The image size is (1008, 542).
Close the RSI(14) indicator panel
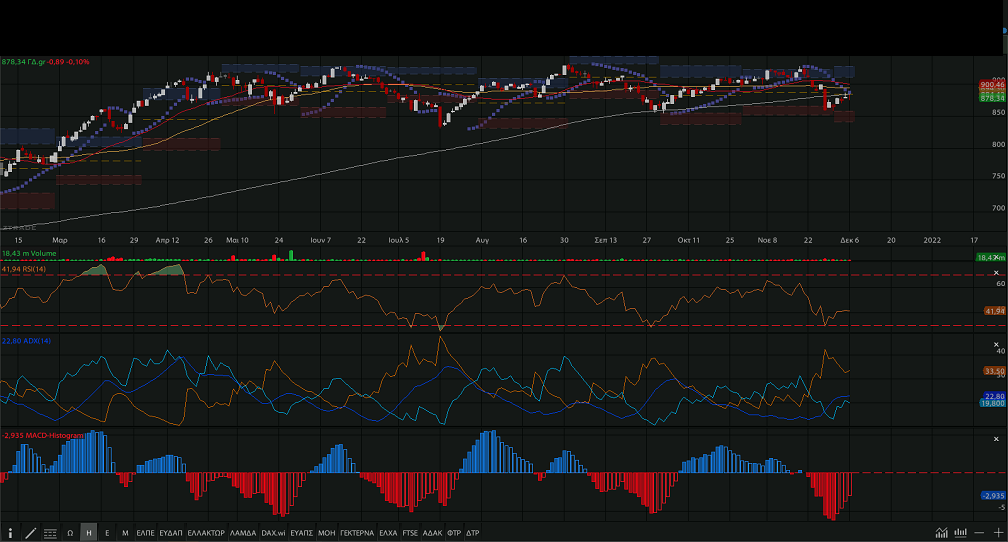(996, 273)
